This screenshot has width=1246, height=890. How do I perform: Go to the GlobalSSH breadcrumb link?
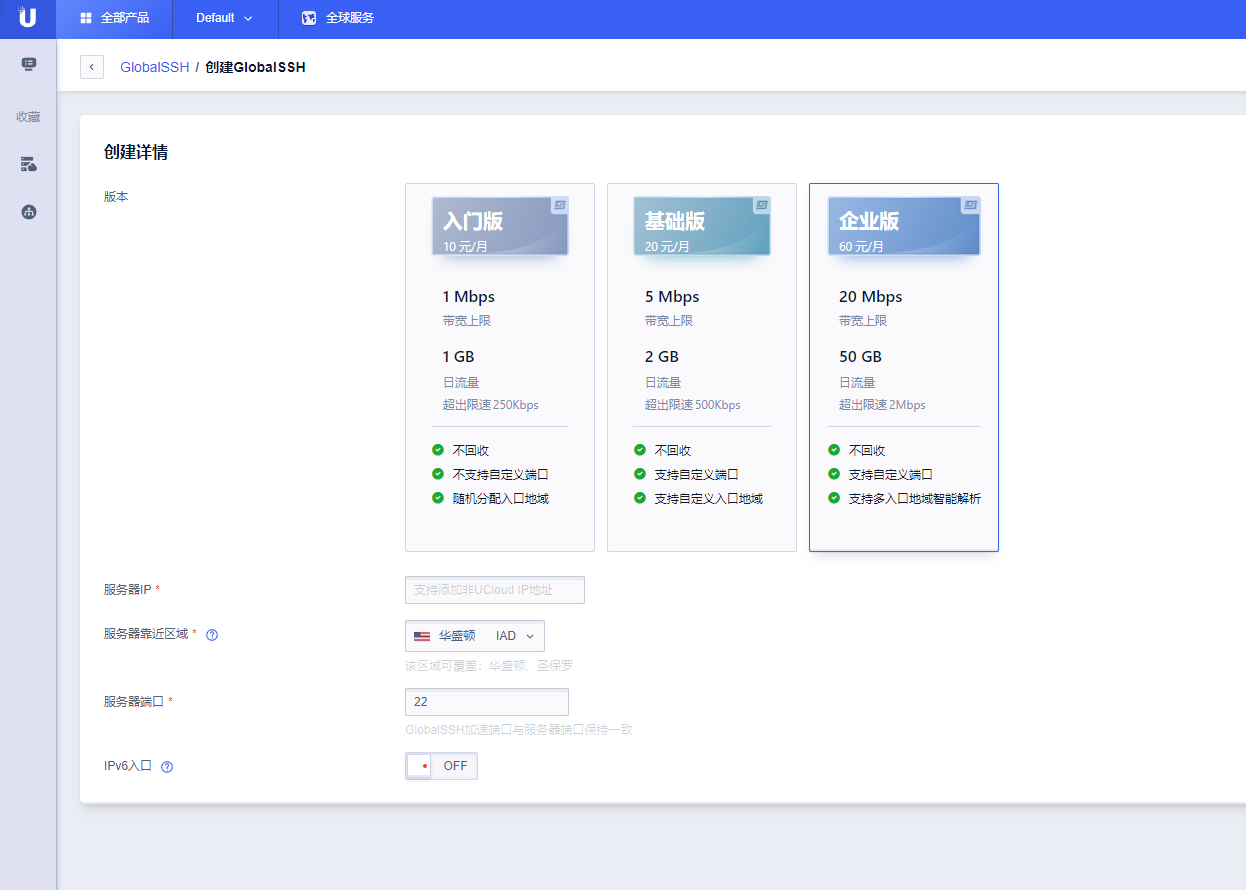point(154,67)
